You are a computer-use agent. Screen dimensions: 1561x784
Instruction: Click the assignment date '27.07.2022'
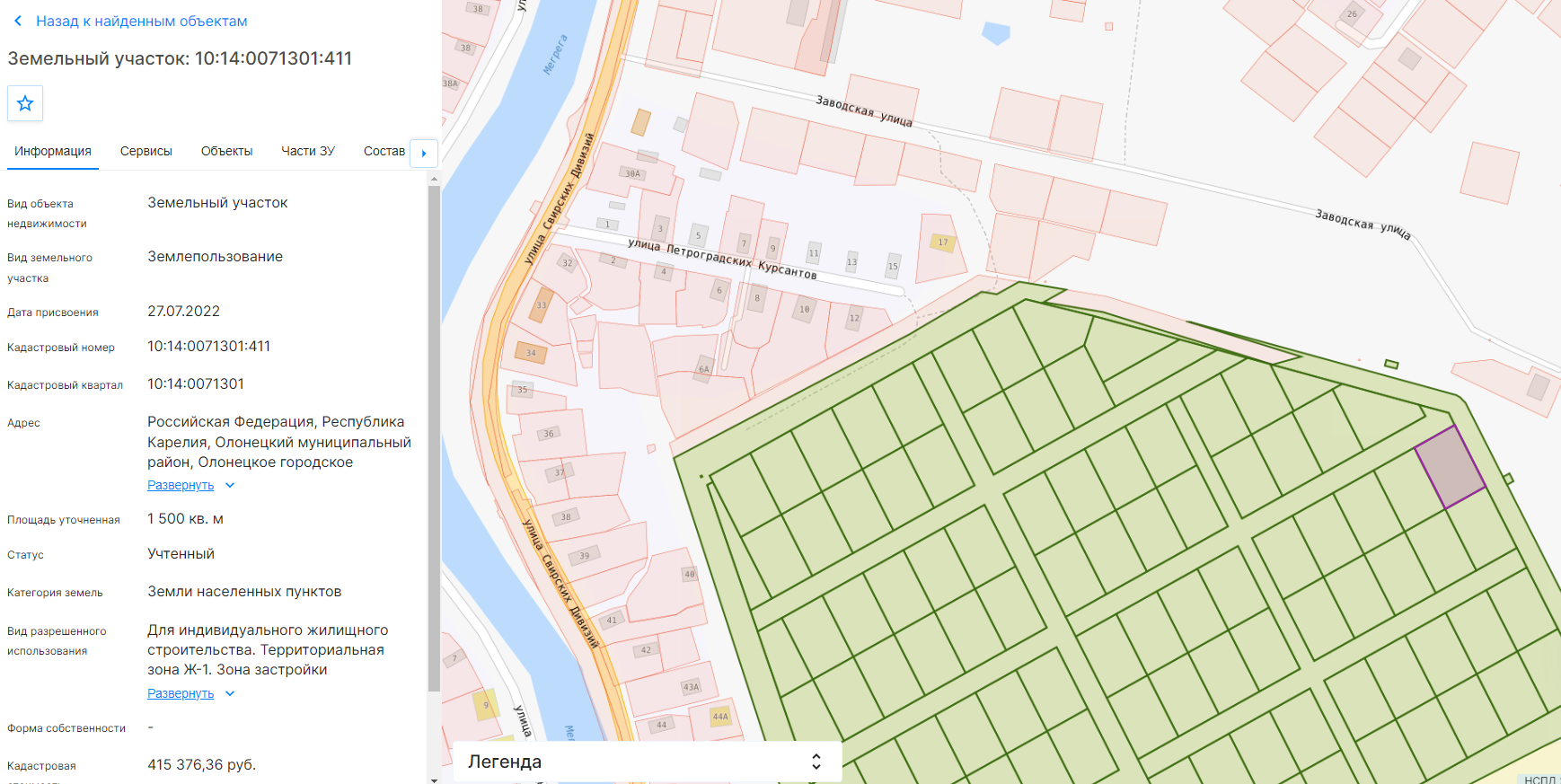[183, 312]
